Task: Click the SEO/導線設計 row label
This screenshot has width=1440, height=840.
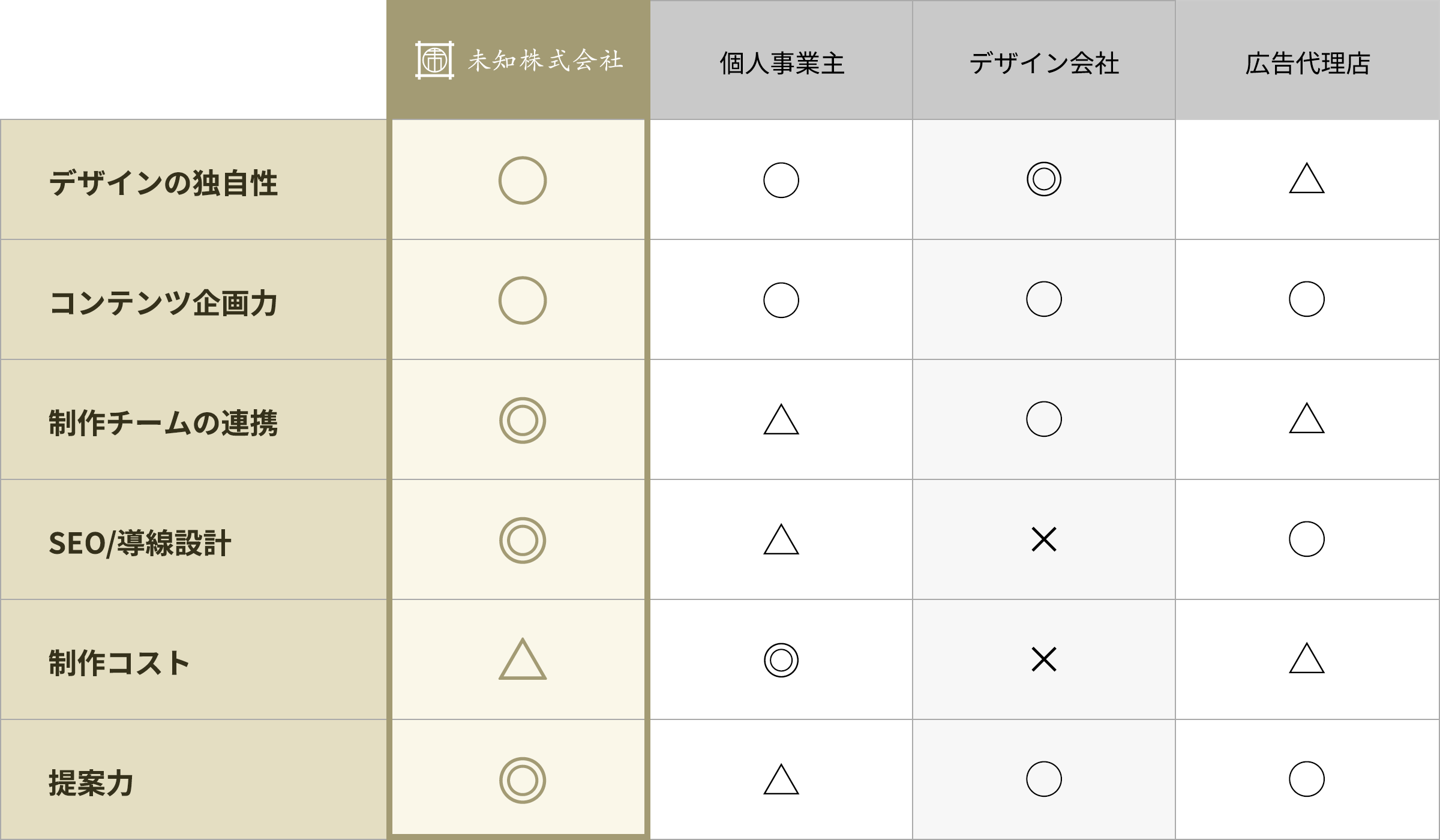Action: (140, 543)
